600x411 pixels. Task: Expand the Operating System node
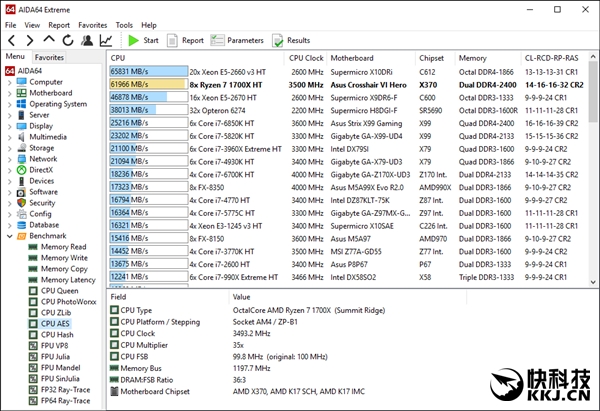tap(10, 104)
